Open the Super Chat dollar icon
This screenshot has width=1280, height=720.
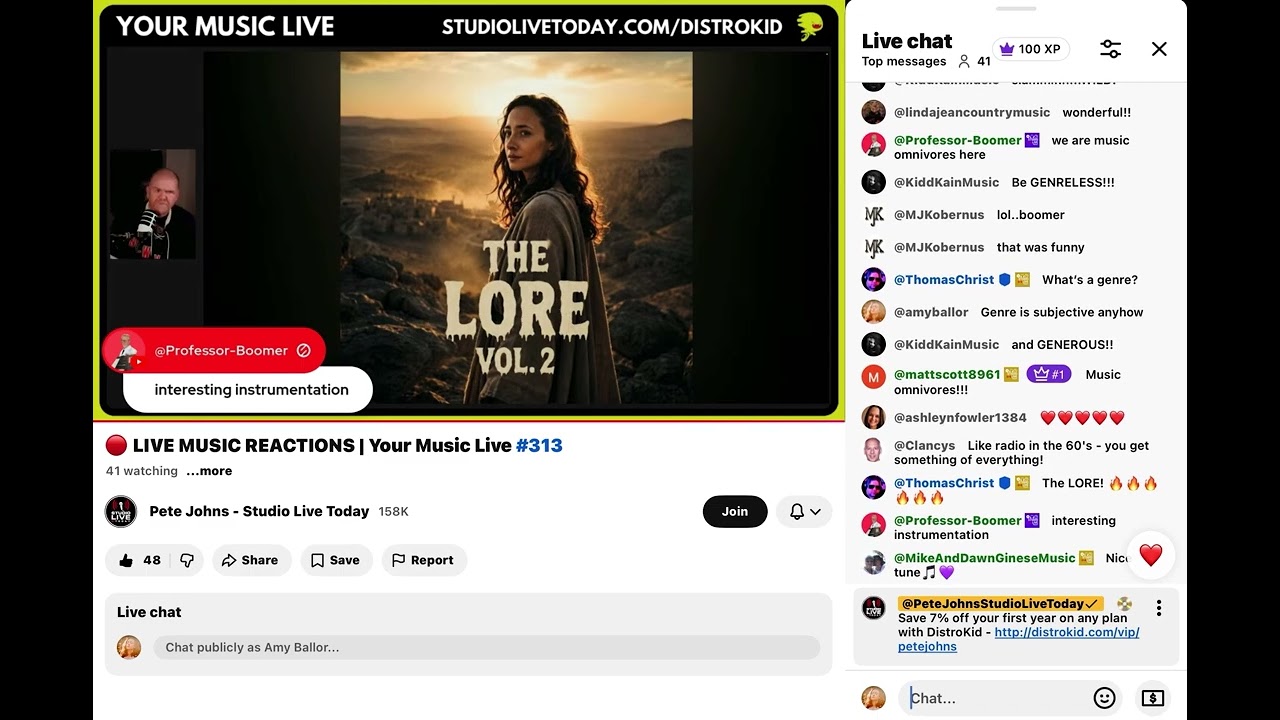[1153, 698]
